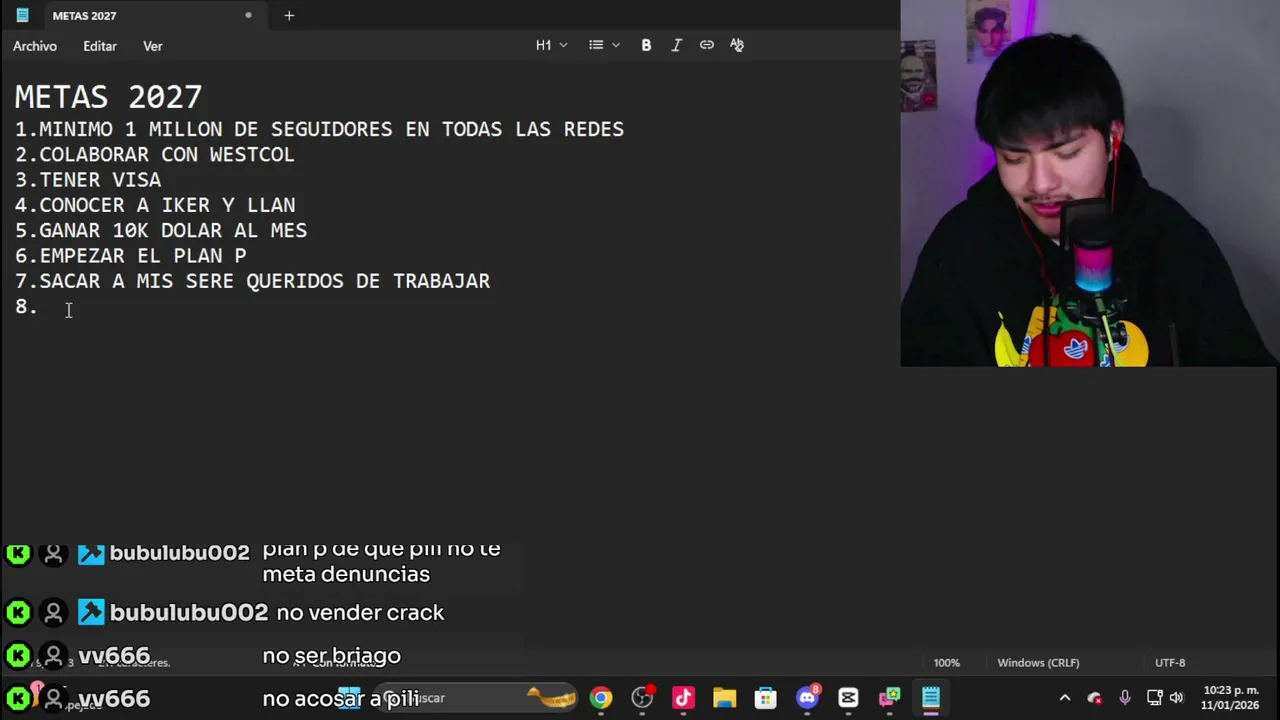The image size is (1280, 720).
Task: Click the Notepad app icon in title bar
Action: click(22, 15)
